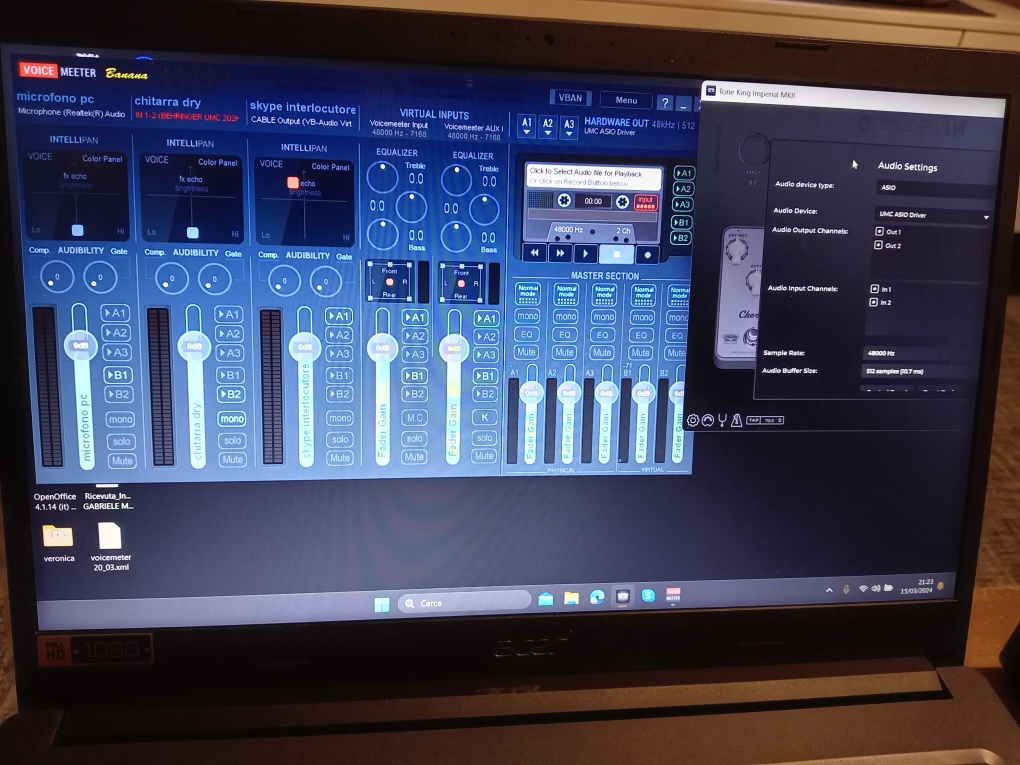
Task: Click the microfono pc fader knob
Action: (80, 345)
